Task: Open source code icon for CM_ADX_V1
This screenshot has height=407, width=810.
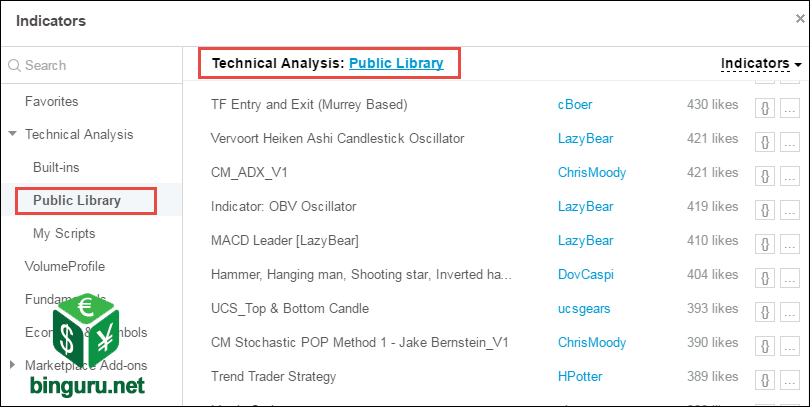Action: click(765, 177)
